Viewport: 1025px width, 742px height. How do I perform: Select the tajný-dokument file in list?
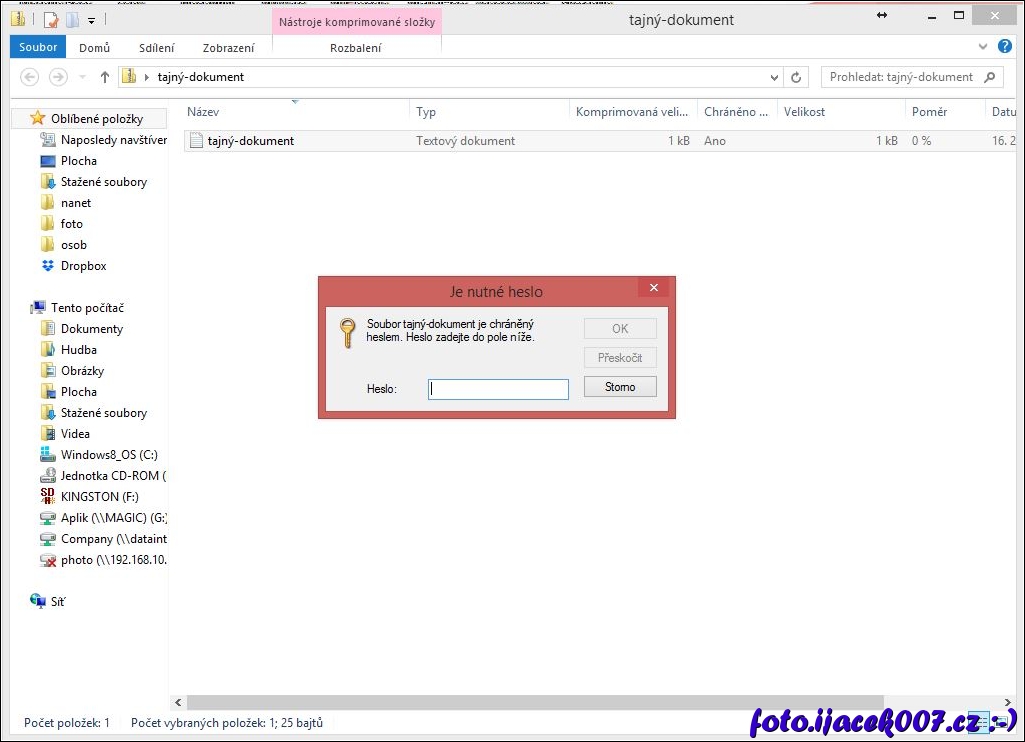click(x=250, y=141)
